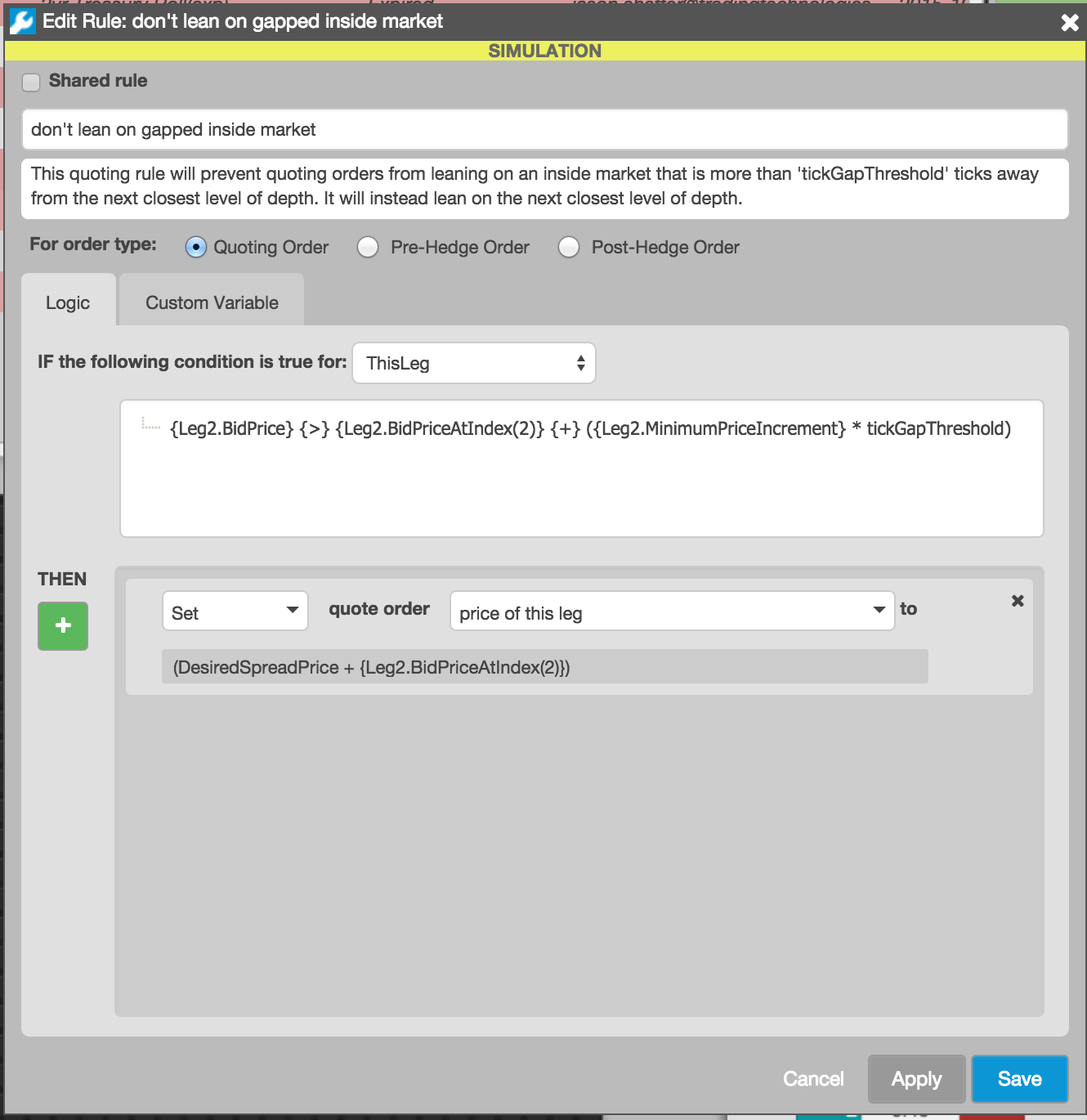
Task: Select the Logic tab
Action: click(x=68, y=302)
